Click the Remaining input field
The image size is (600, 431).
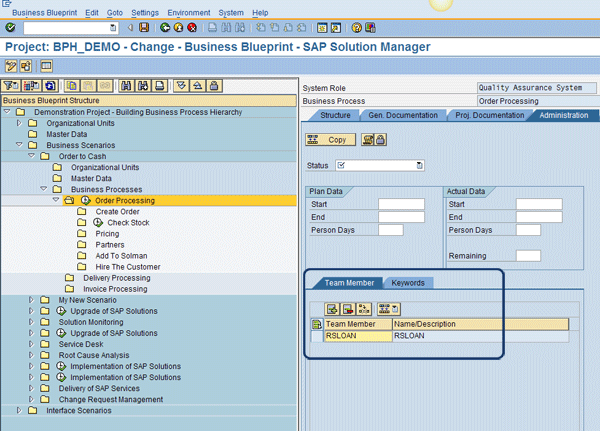(x=528, y=256)
